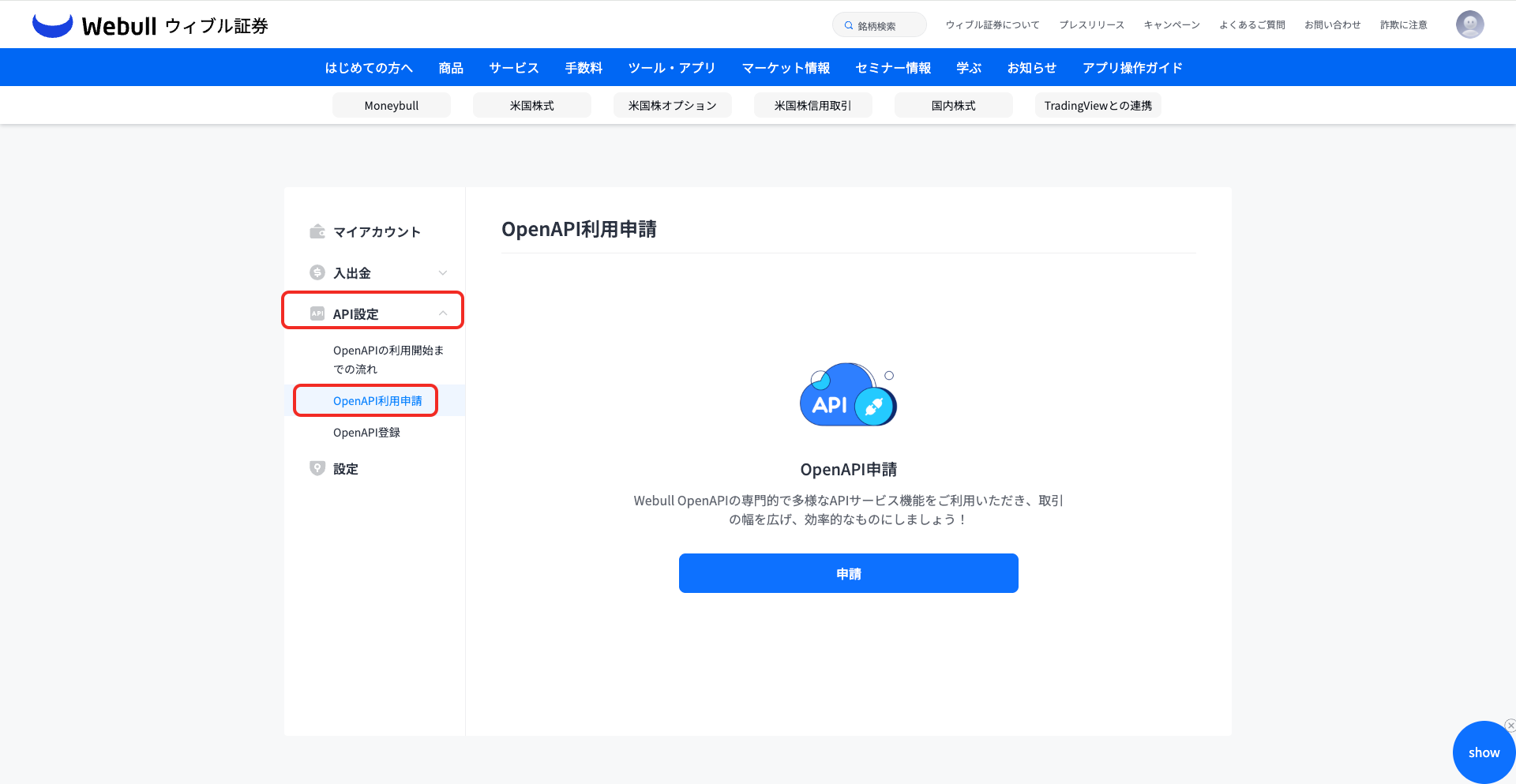Click the My Account wallet icon
Viewport: 1516px width, 784px height.
pyautogui.click(x=317, y=231)
